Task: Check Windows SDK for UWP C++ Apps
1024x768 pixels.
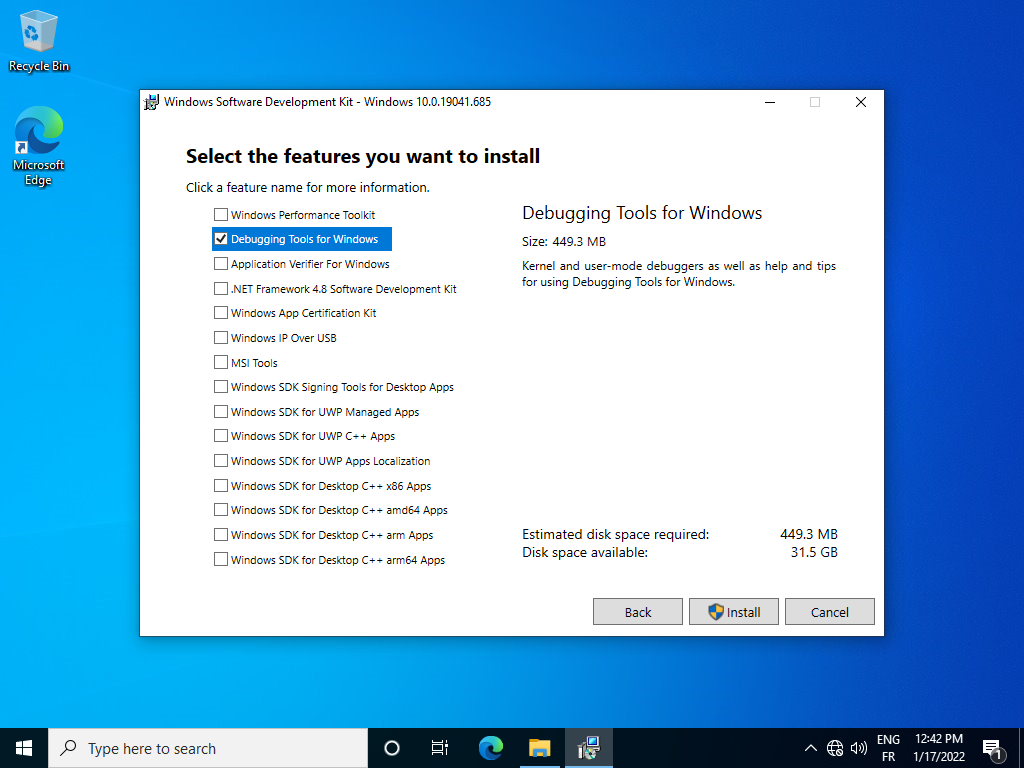Action: tap(221, 436)
